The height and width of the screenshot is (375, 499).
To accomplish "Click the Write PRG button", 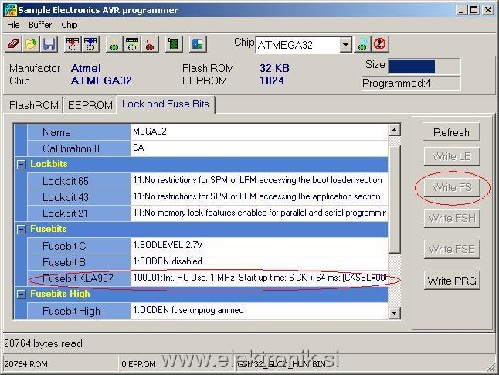I will pyautogui.click(x=451, y=281).
